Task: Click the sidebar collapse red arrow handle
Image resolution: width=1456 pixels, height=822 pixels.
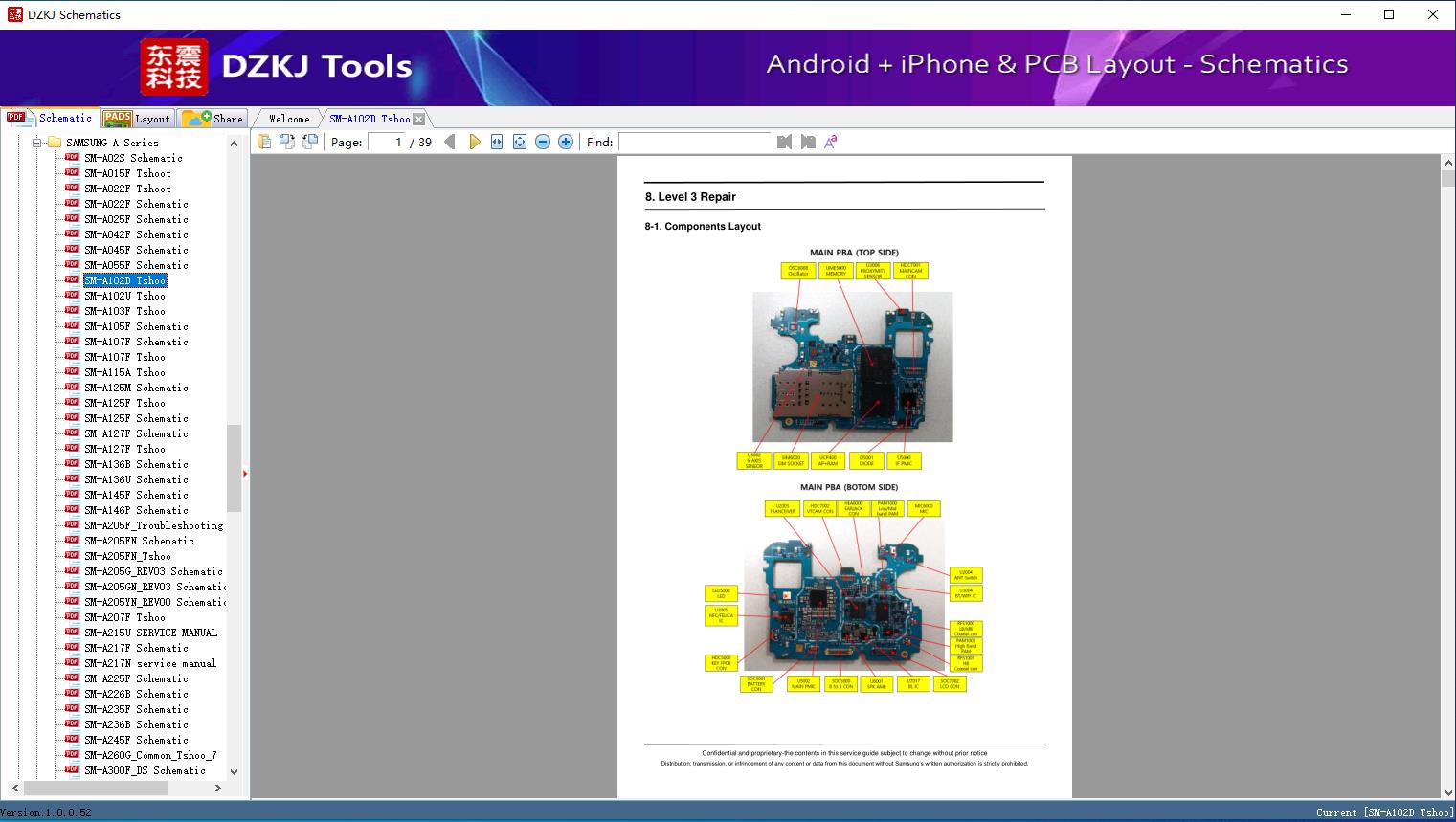Action: 245,473
